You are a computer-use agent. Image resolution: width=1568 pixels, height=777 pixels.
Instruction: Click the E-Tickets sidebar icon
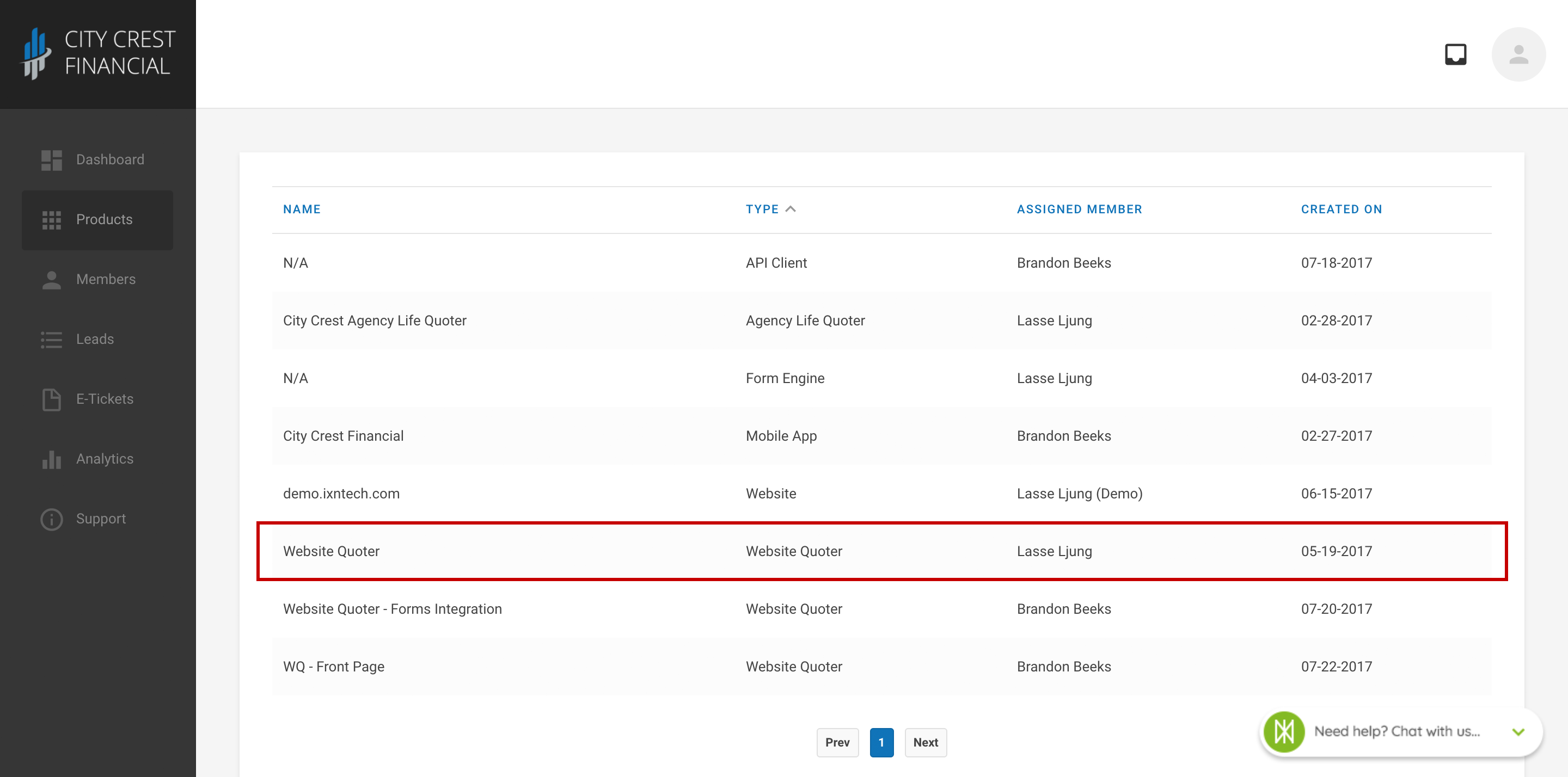coord(51,399)
